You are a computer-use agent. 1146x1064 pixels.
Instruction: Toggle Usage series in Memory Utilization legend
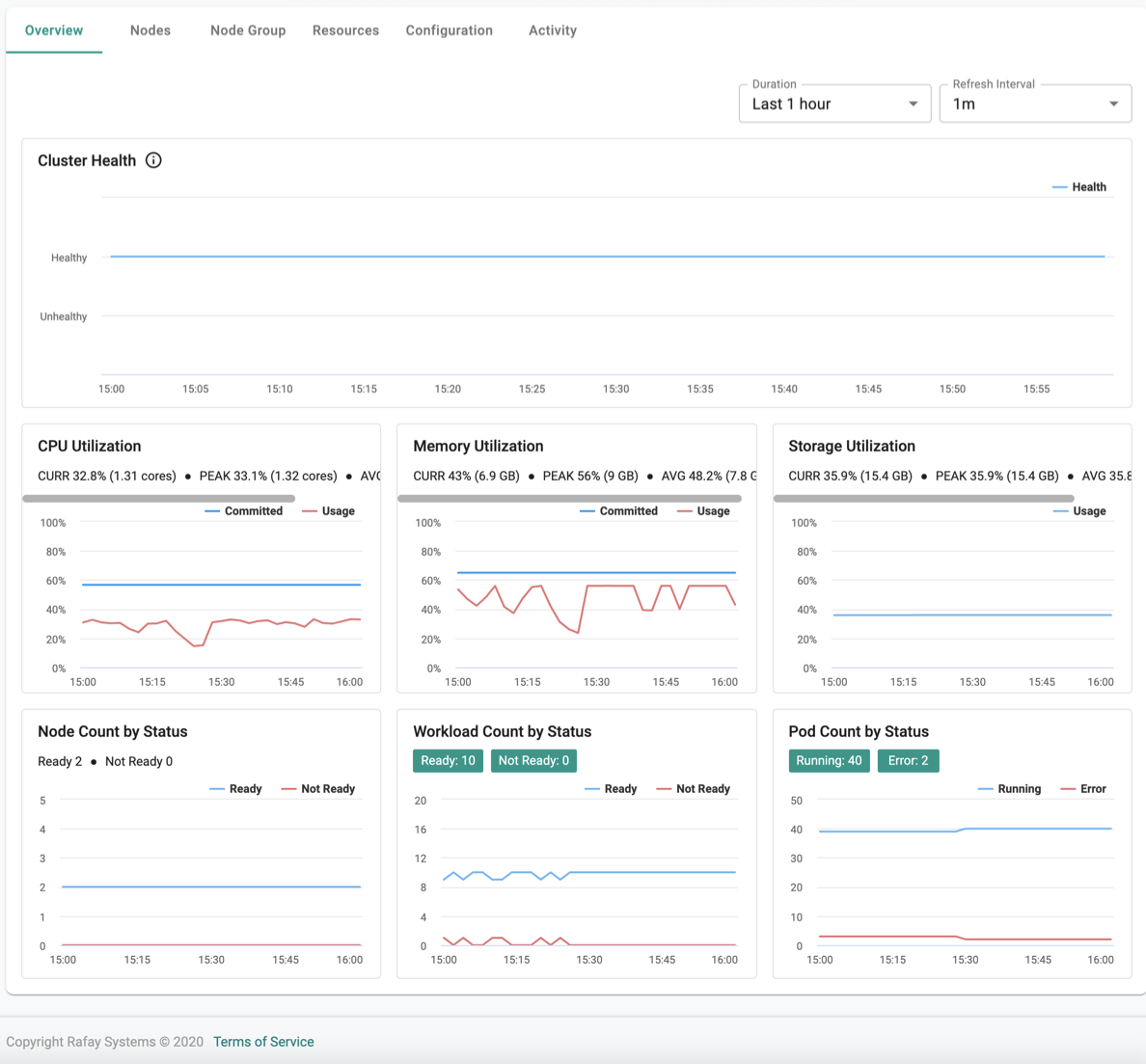[703, 511]
